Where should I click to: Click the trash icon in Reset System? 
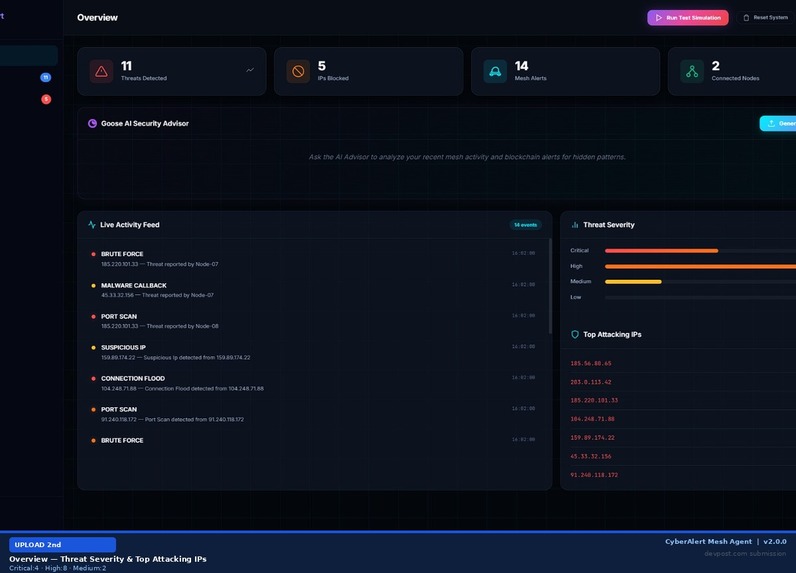tap(746, 18)
